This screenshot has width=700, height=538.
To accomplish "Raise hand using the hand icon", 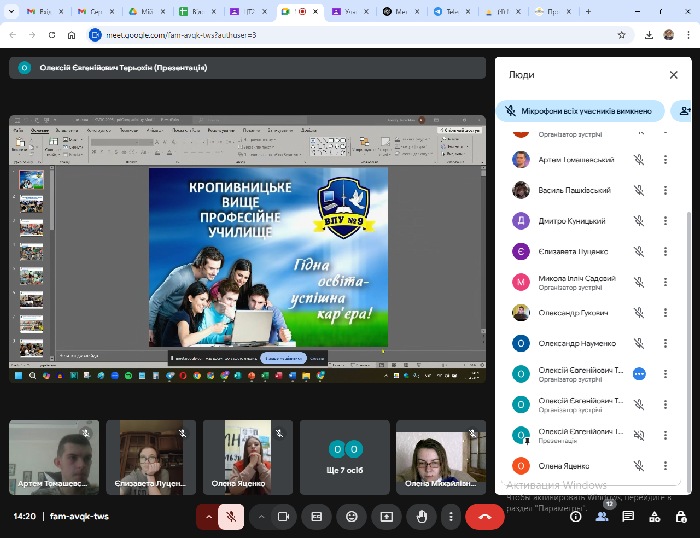I will (422, 516).
